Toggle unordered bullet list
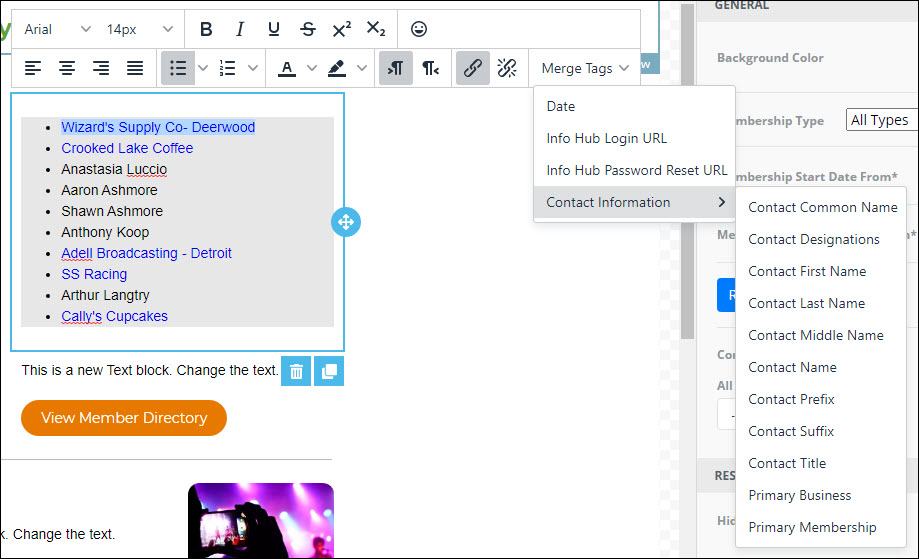919x559 pixels. point(178,69)
